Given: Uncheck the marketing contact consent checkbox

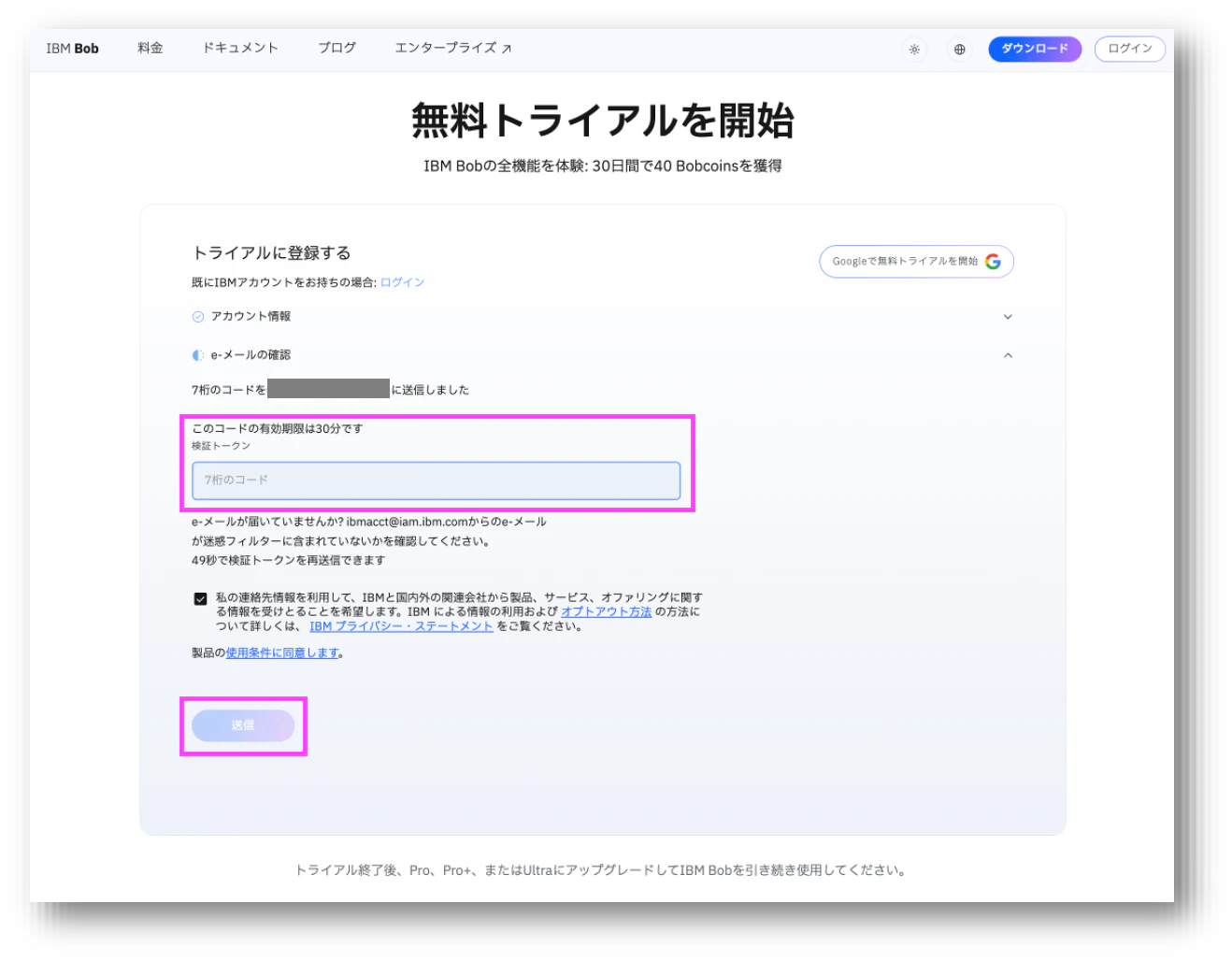Looking at the screenshot, I should (200, 599).
